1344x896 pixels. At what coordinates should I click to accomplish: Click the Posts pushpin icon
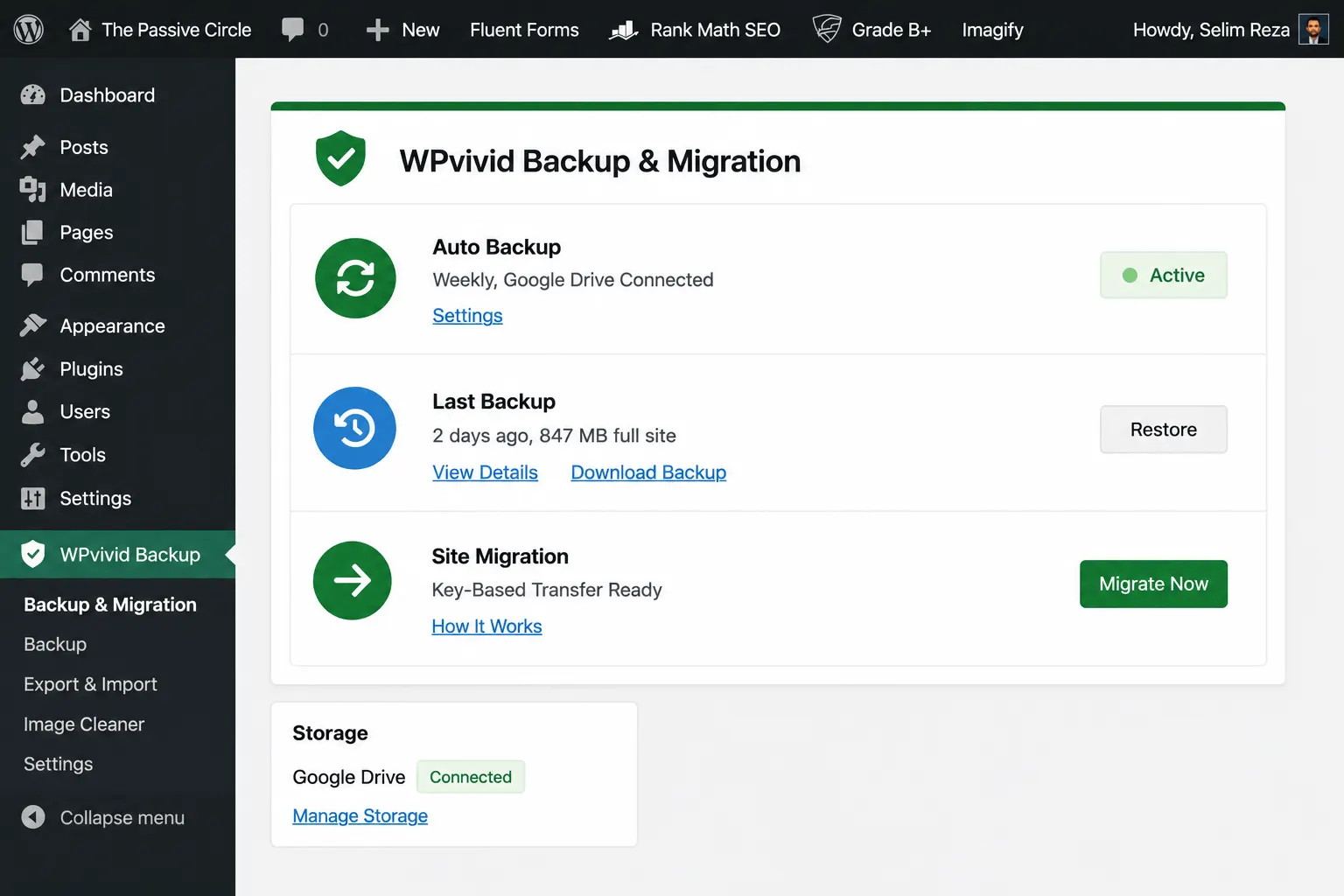33,147
